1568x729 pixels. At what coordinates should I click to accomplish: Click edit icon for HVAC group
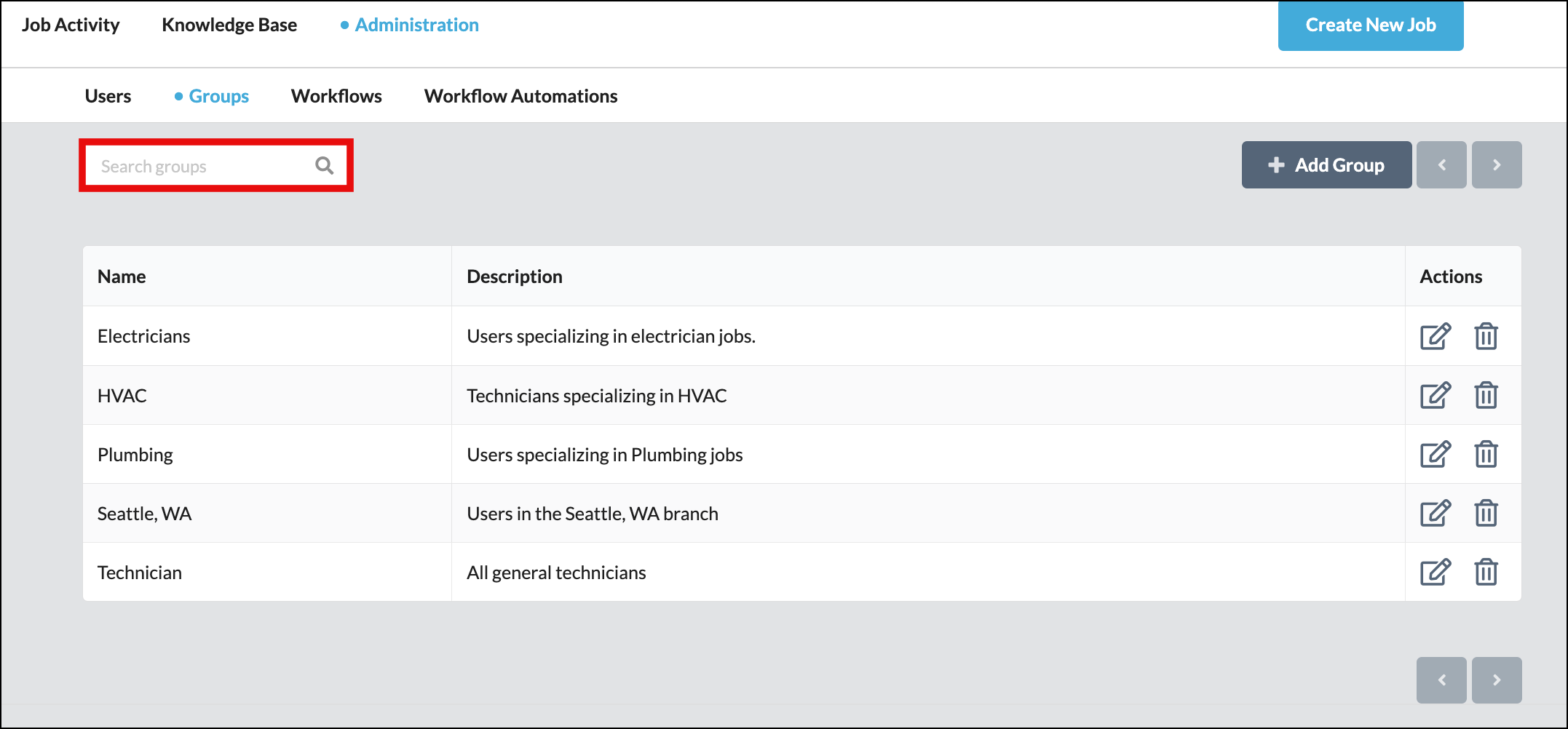coord(1435,395)
